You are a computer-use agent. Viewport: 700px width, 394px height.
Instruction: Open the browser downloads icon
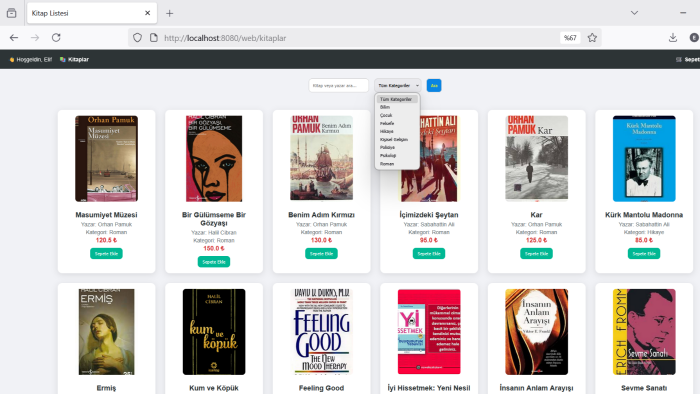coord(673,38)
